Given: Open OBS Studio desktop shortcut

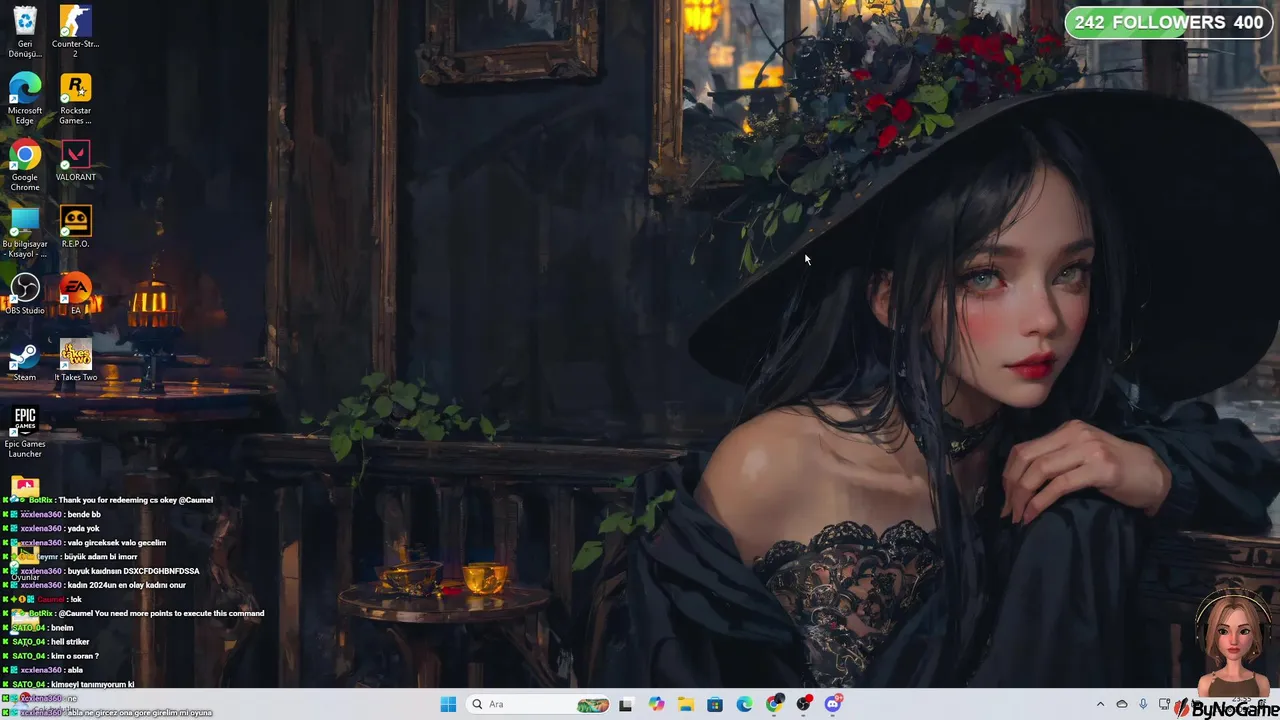Looking at the screenshot, I should 25,294.
